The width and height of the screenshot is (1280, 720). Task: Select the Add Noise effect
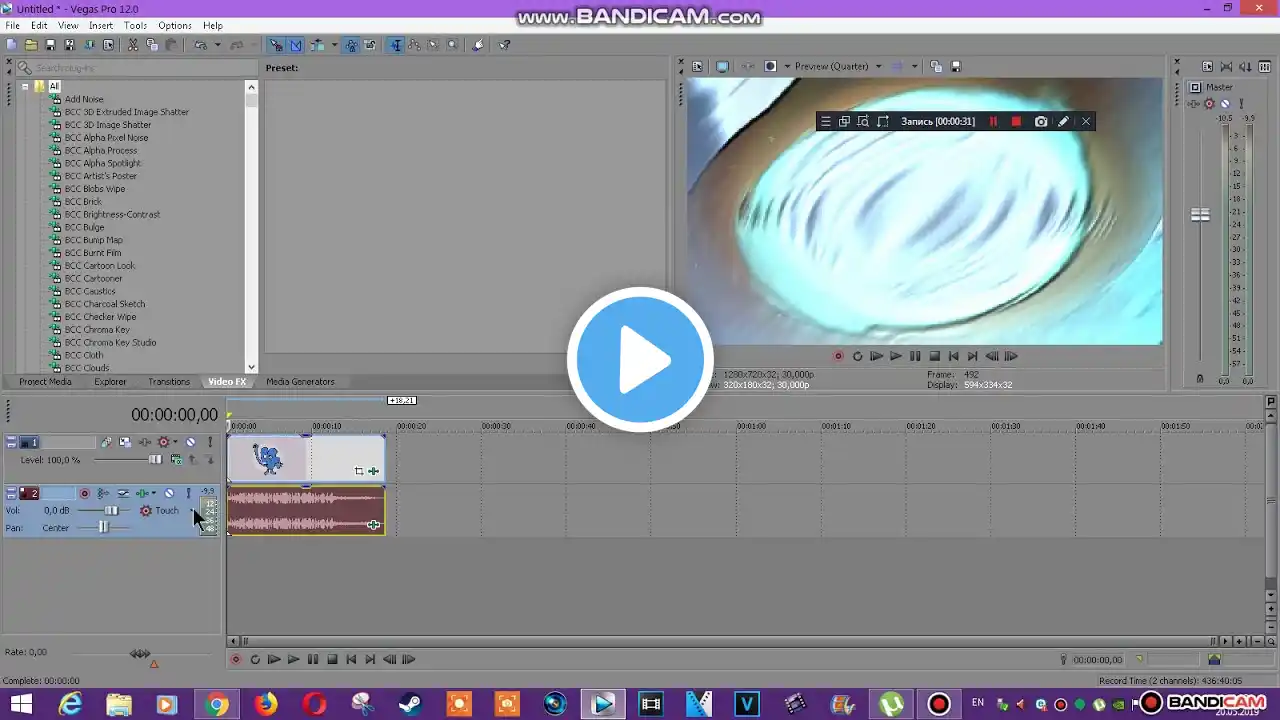point(84,99)
